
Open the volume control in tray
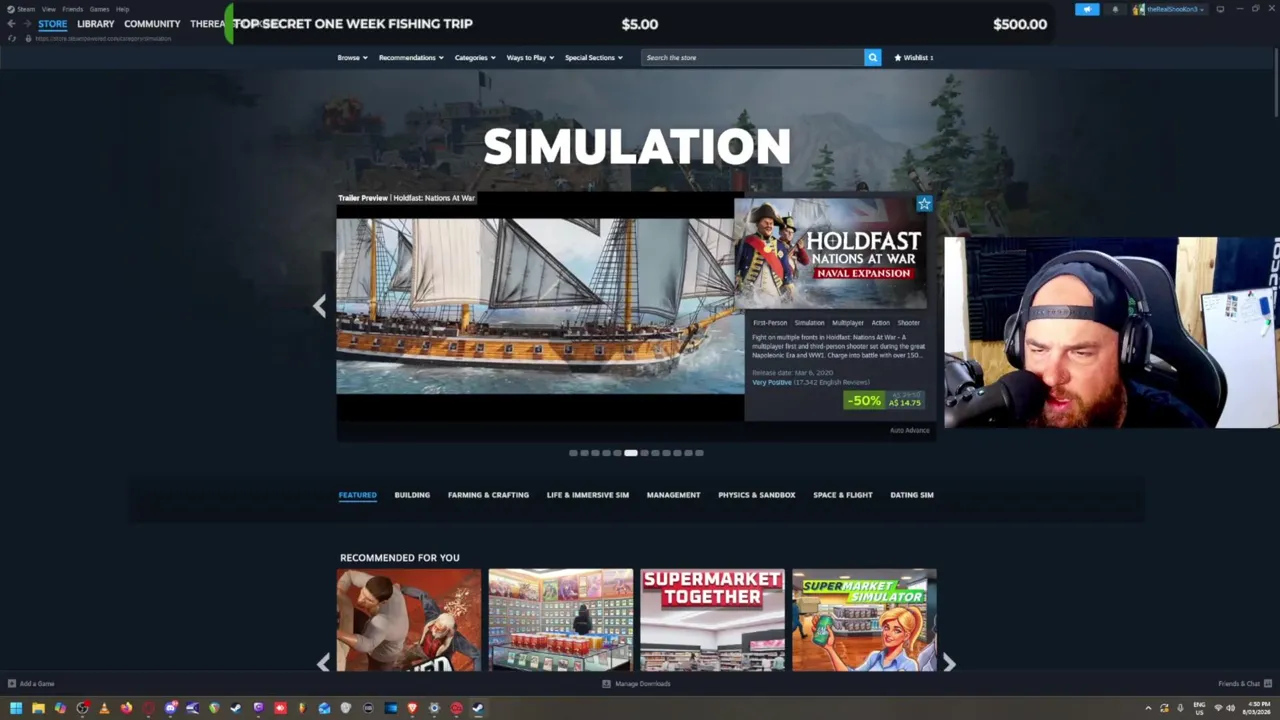[1230, 708]
